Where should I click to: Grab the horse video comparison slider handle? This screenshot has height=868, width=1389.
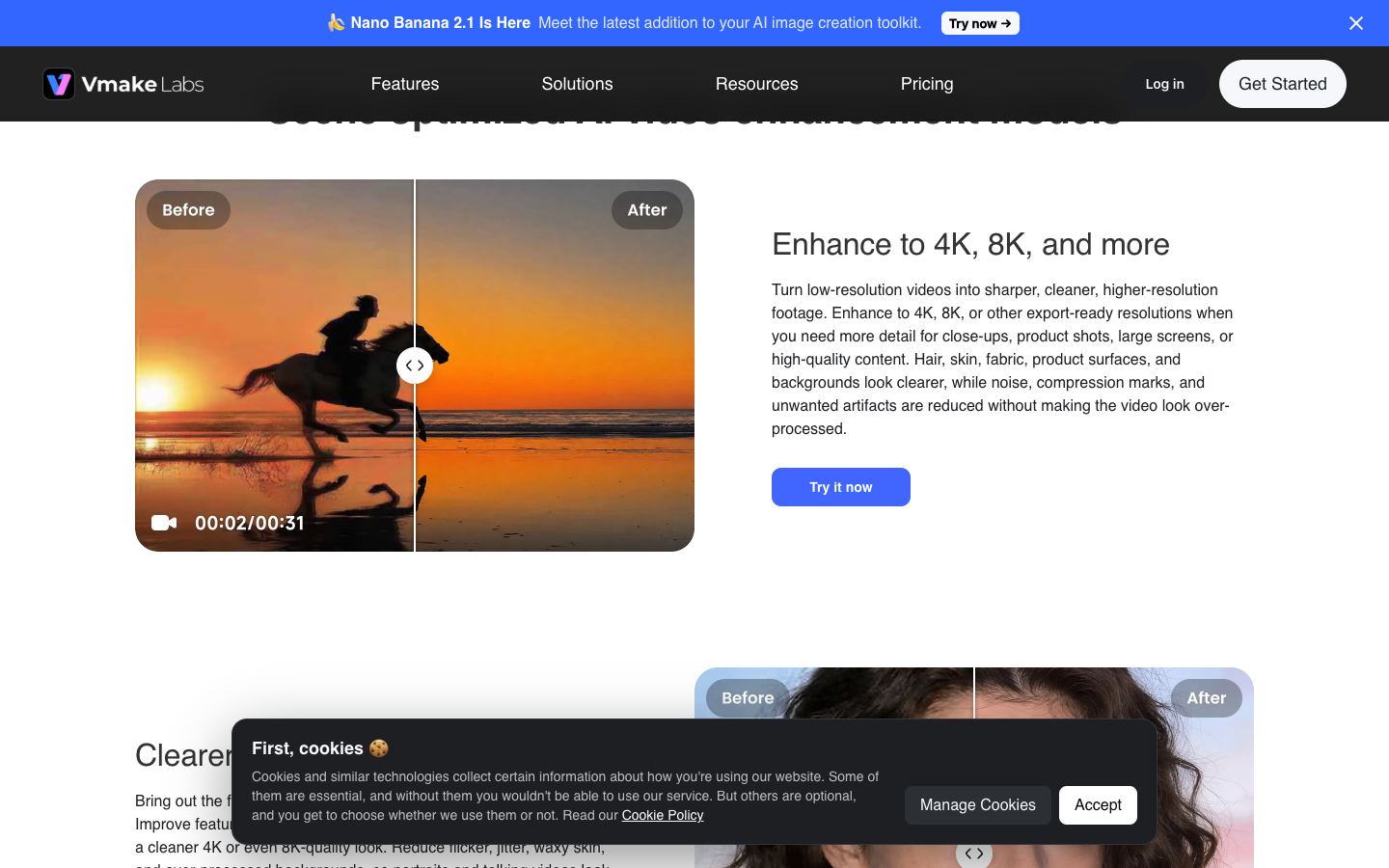[415, 366]
